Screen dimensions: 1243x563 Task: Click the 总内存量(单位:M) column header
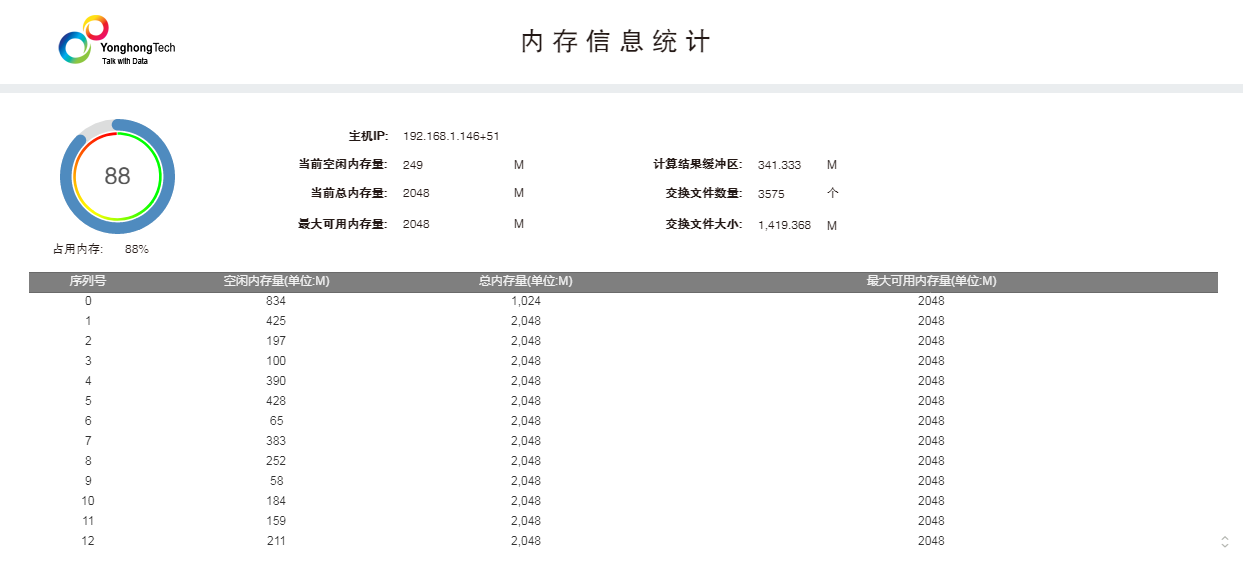click(x=525, y=281)
